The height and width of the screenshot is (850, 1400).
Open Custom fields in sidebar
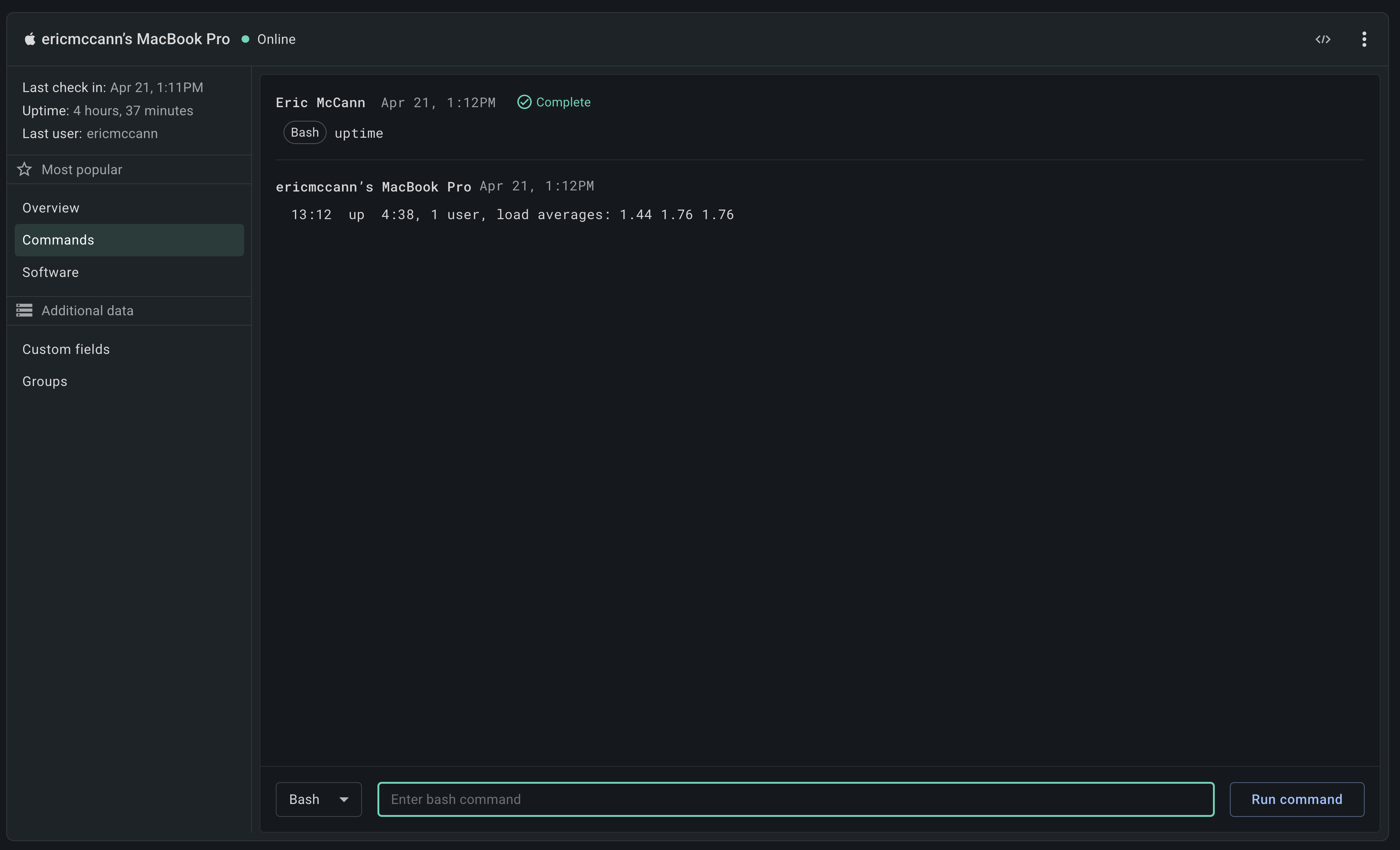pos(66,349)
